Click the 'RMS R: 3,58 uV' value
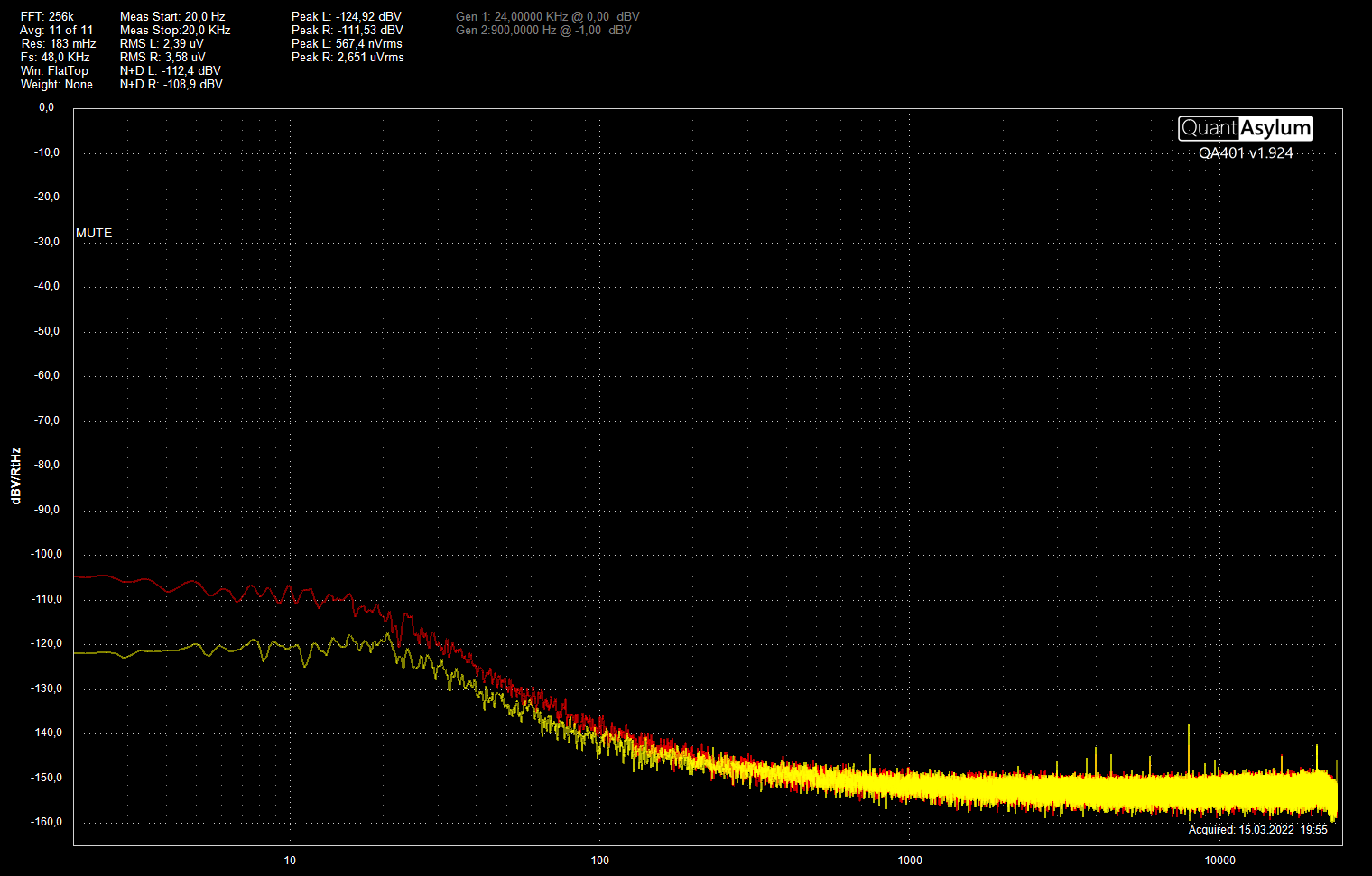1372x876 pixels. pyautogui.click(x=162, y=57)
